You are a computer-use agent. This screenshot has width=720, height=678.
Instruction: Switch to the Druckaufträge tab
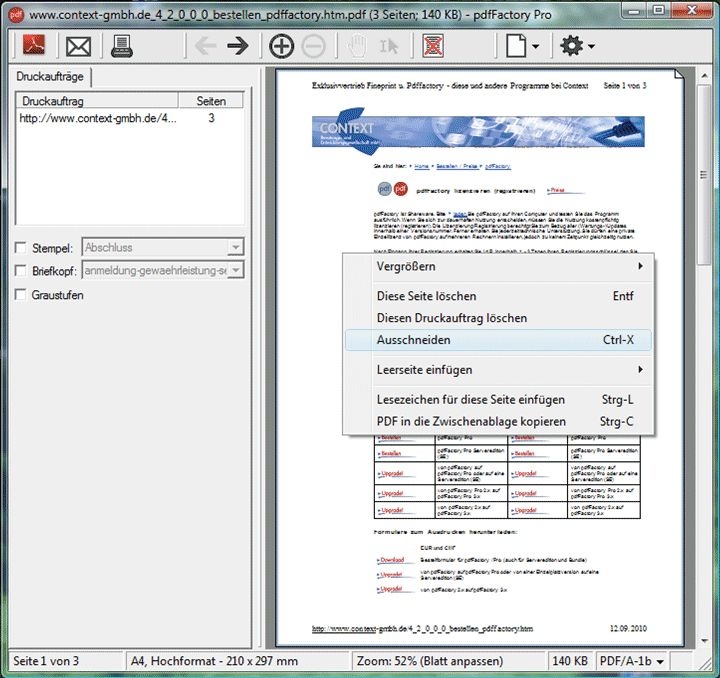pyautogui.click(x=50, y=77)
